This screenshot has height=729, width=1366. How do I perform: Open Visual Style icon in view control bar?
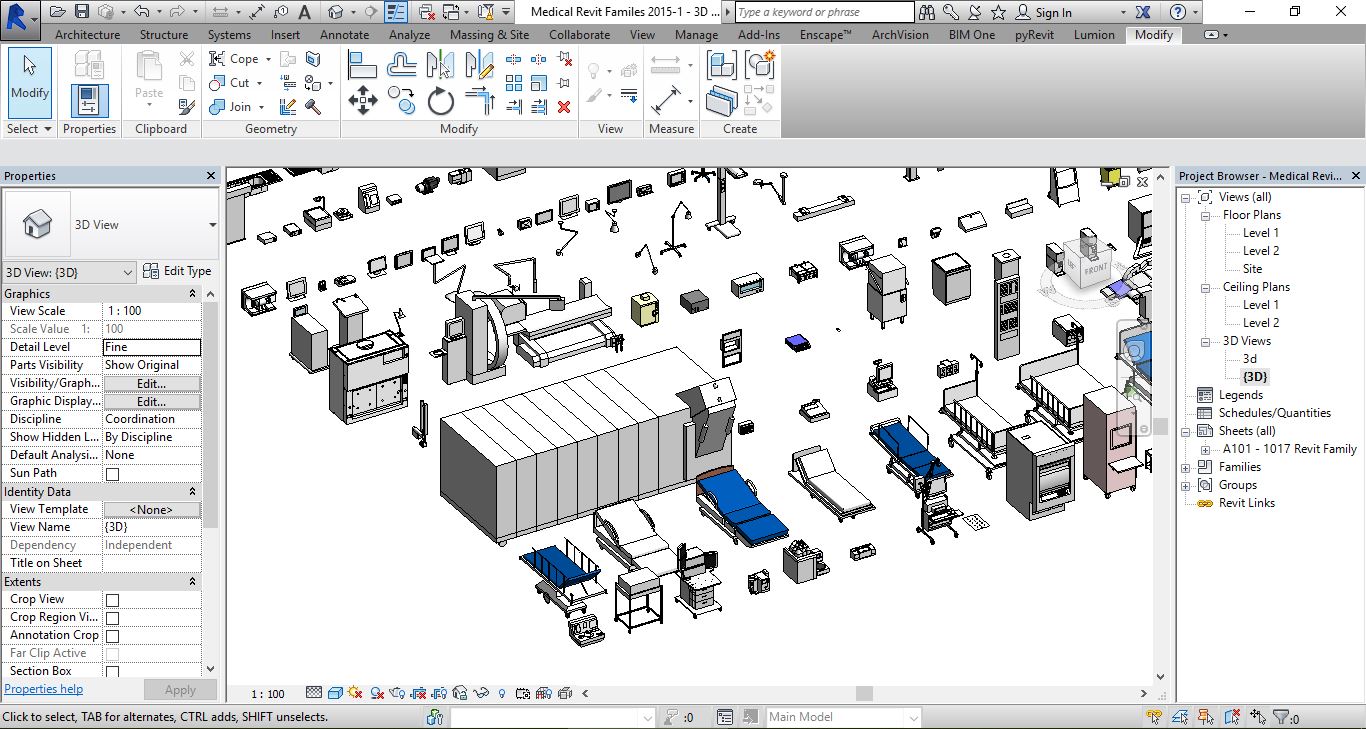[335, 693]
